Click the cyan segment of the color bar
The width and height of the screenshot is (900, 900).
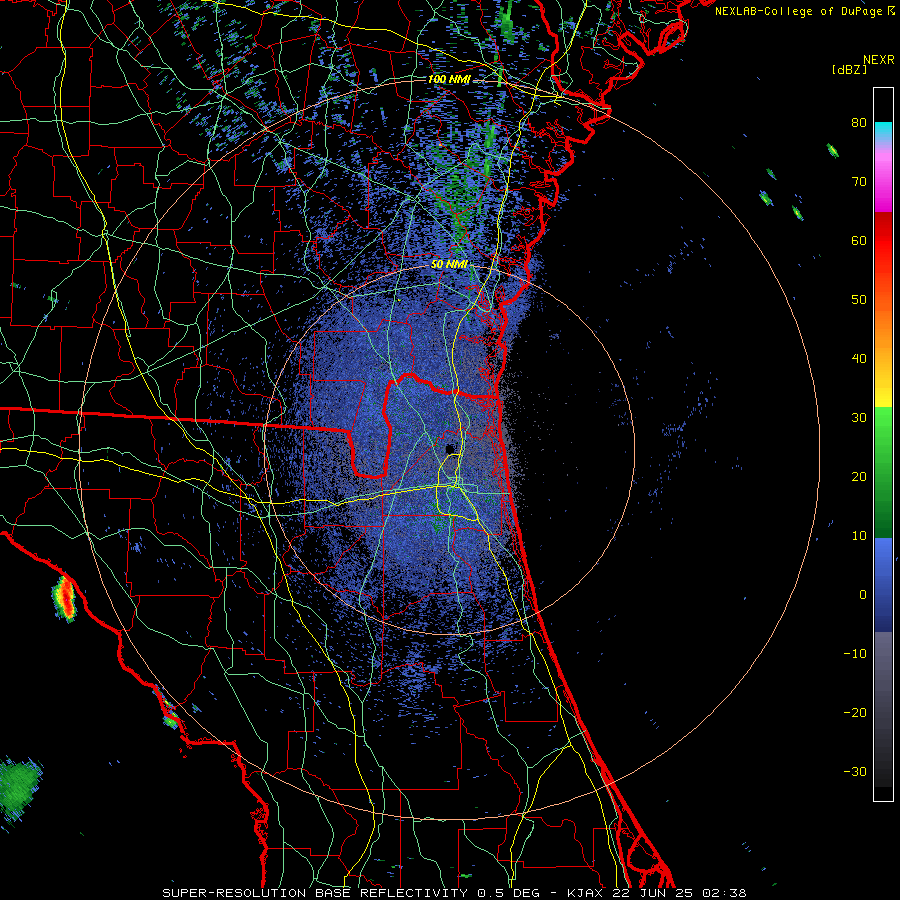coord(883,131)
